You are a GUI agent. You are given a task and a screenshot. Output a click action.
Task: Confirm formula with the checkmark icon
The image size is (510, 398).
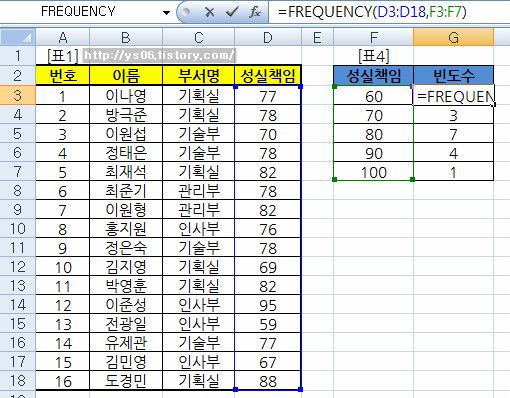(232, 12)
